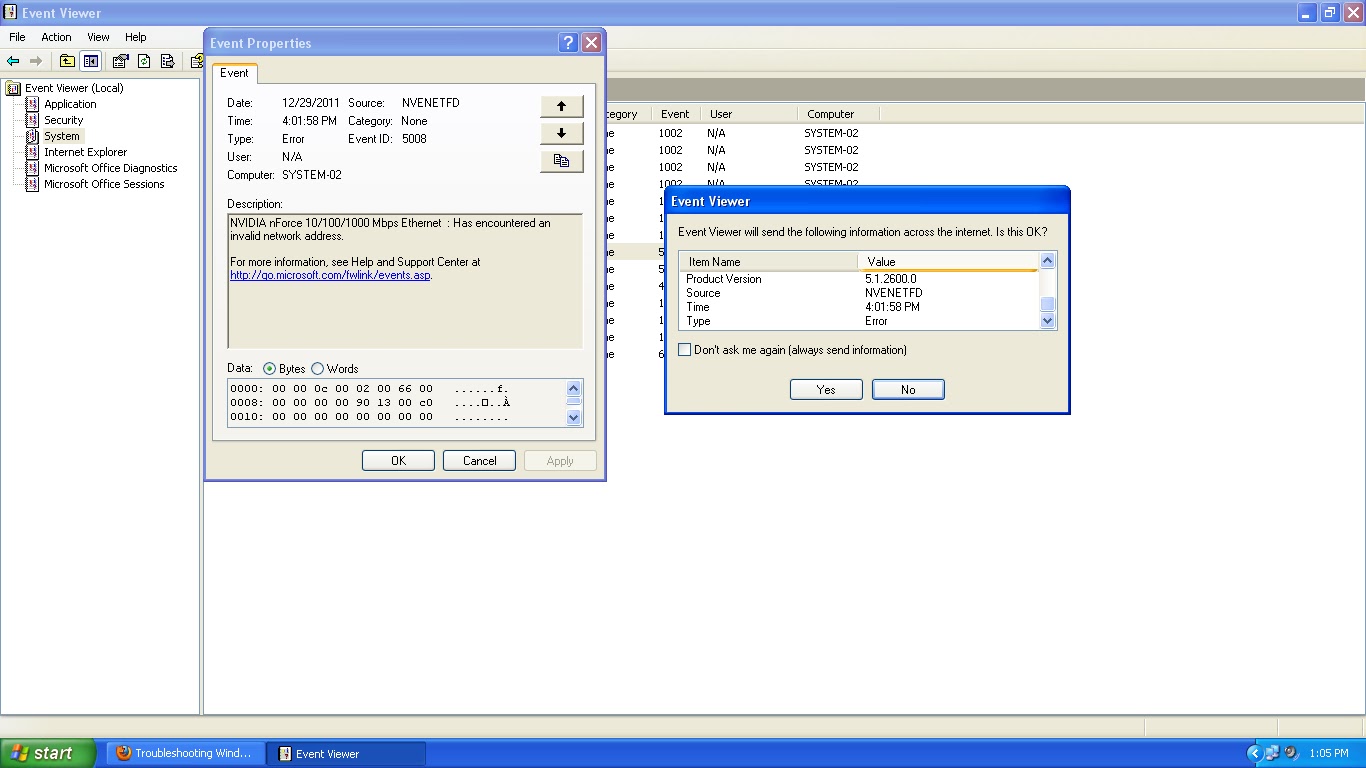Image resolution: width=1366 pixels, height=768 pixels.
Task: Click the System log icon
Action: (33, 136)
